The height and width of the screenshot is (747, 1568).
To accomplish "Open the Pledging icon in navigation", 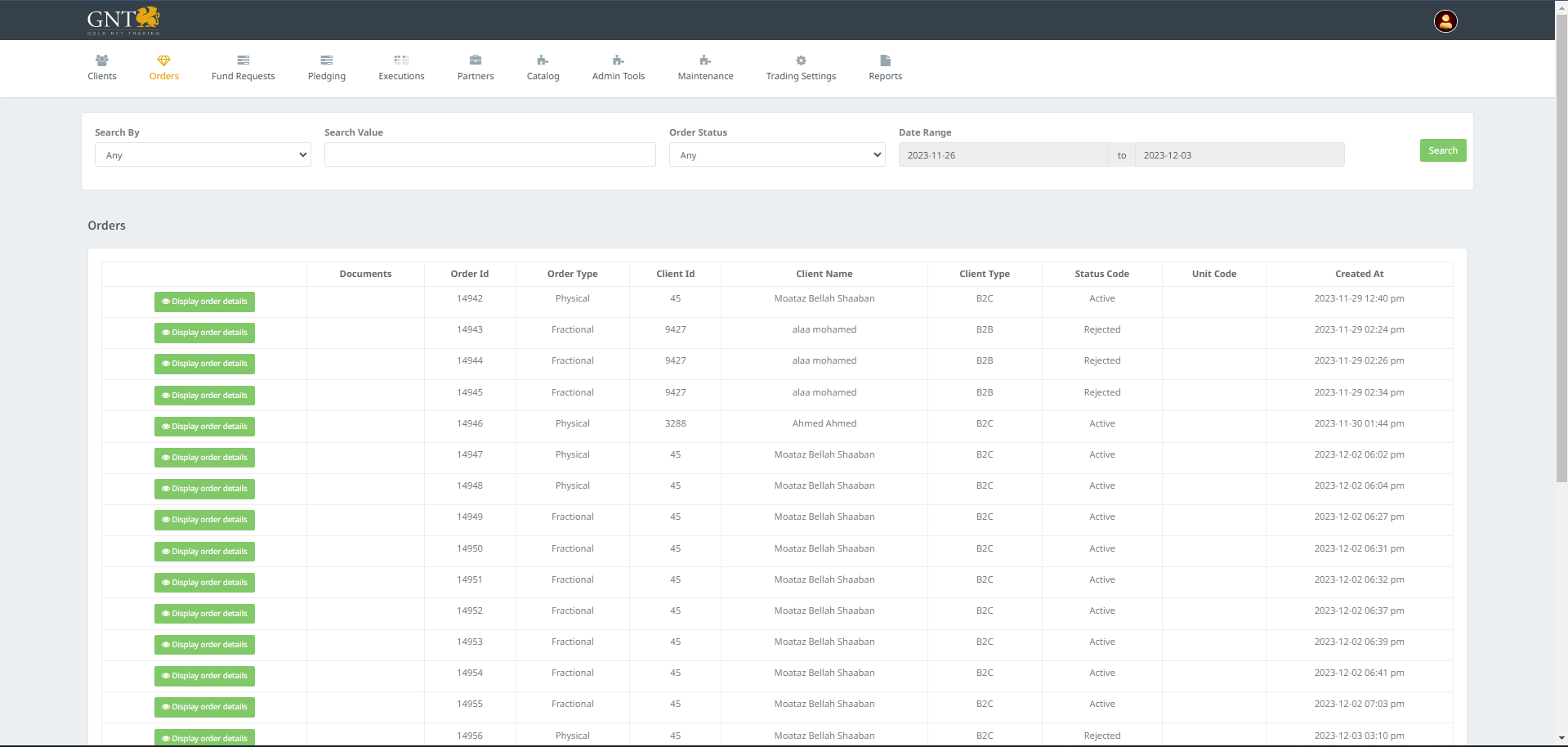I will pyautogui.click(x=326, y=60).
